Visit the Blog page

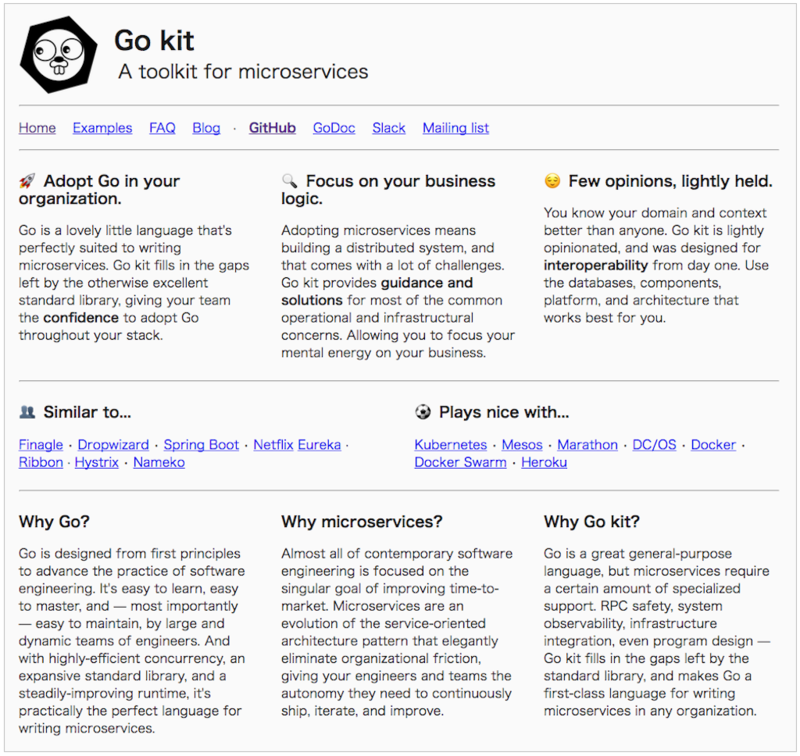point(206,128)
